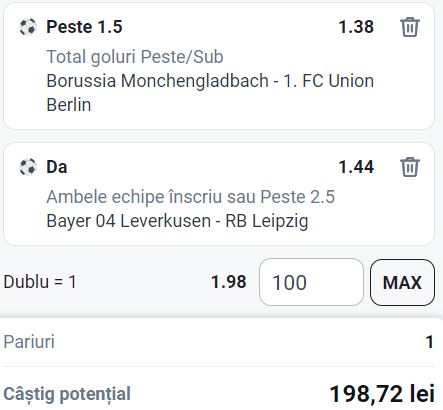Image resolution: width=443 pixels, height=410 pixels.
Task: Click the 1.44 odds value
Action: tap(356, 167)
